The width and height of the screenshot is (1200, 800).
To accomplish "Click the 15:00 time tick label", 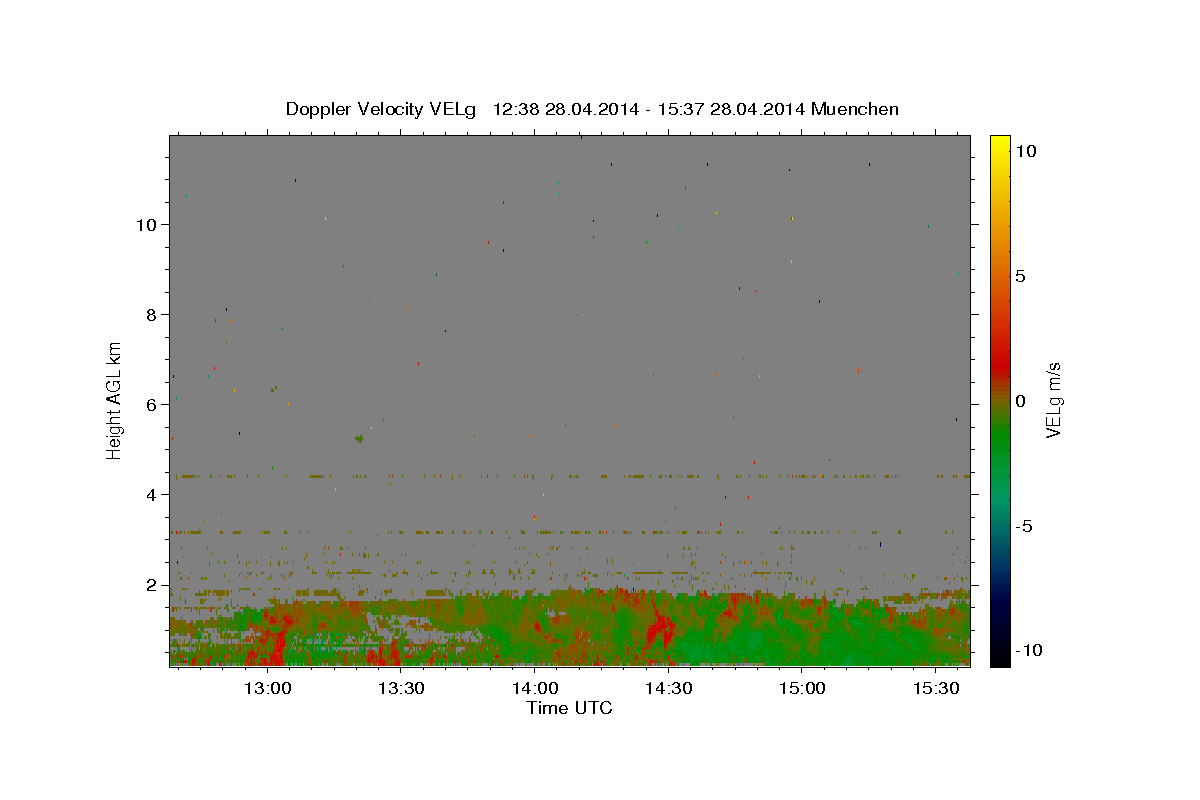I will (x=802, y=689).
